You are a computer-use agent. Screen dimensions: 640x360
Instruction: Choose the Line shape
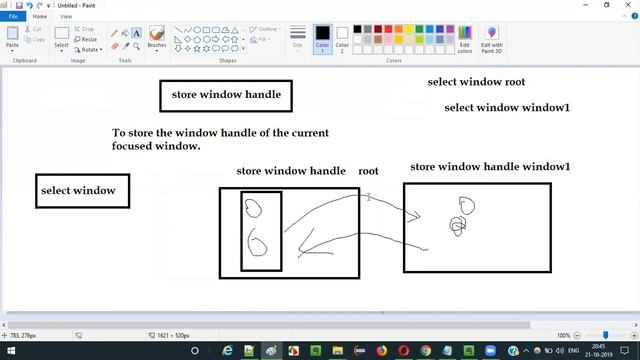tap(178, 30)
